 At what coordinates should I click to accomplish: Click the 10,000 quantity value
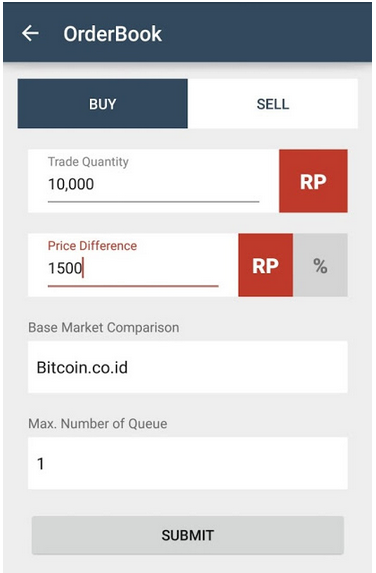pyautogui.click(x=71, y=184)
